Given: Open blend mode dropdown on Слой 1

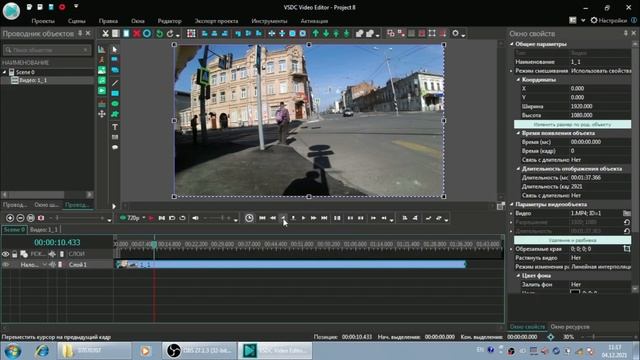Looking at the screenshot, I should tap(44, 264).
